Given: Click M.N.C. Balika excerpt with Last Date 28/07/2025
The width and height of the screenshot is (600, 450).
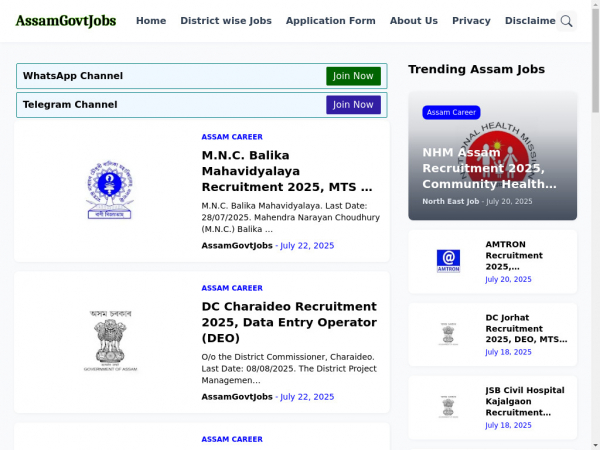Looking at the screenshot, I should tap(290, 217).
